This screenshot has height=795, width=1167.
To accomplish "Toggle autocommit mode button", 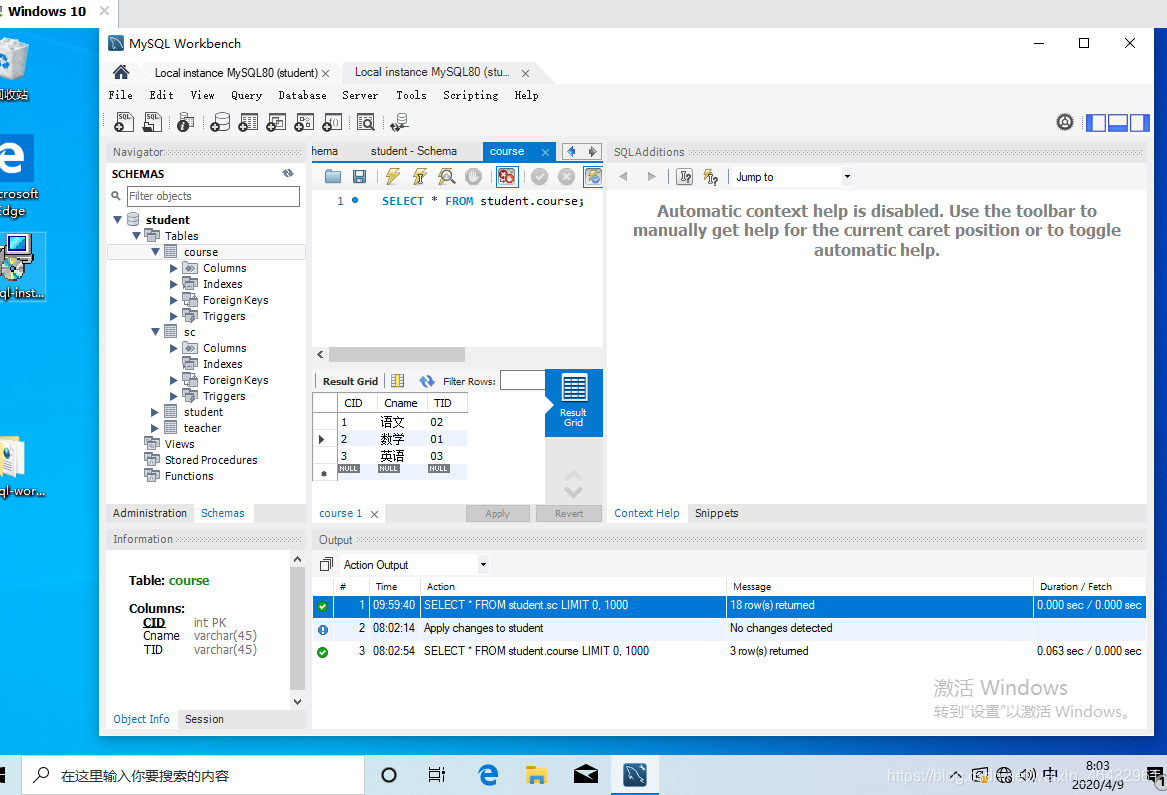I will (593, 176).
